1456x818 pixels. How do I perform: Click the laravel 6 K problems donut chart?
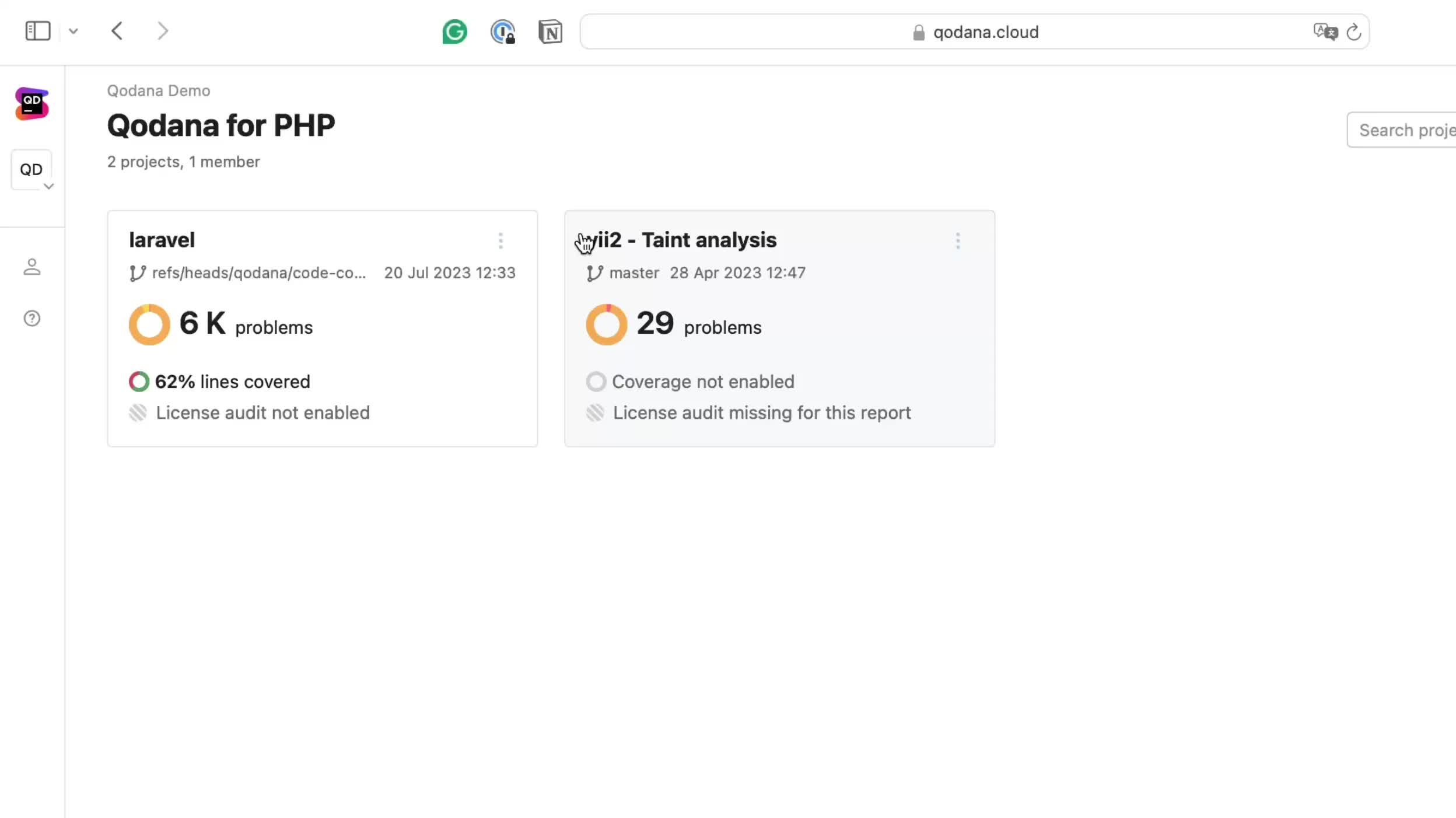point(149,324)
